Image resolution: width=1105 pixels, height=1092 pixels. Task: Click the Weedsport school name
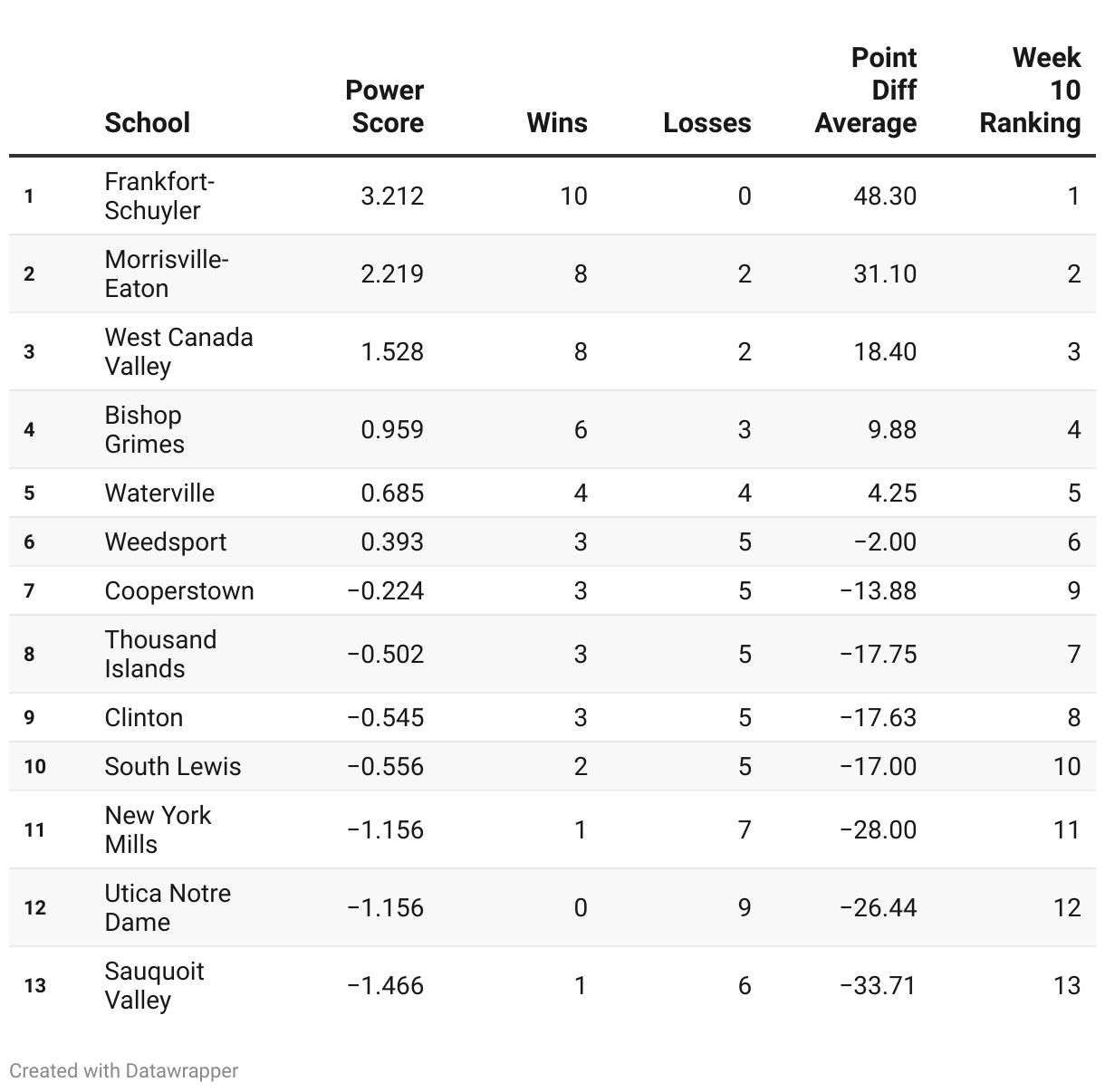coord(166,541)
